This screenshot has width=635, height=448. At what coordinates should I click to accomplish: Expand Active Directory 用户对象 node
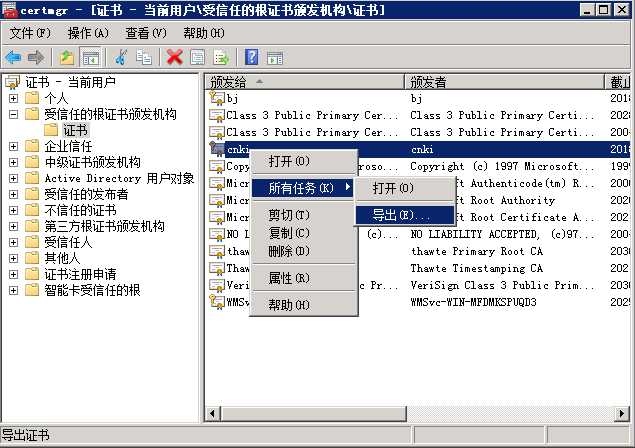(13, 179)
